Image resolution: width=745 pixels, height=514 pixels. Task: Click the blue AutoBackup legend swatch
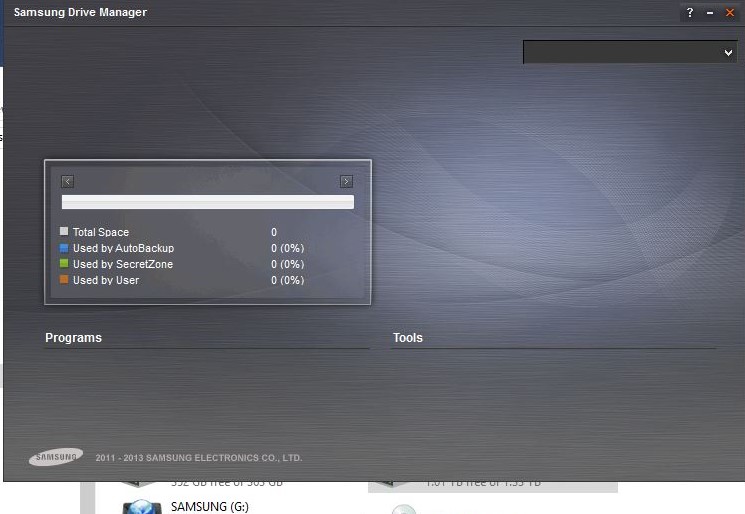click(x=64, y=247)
